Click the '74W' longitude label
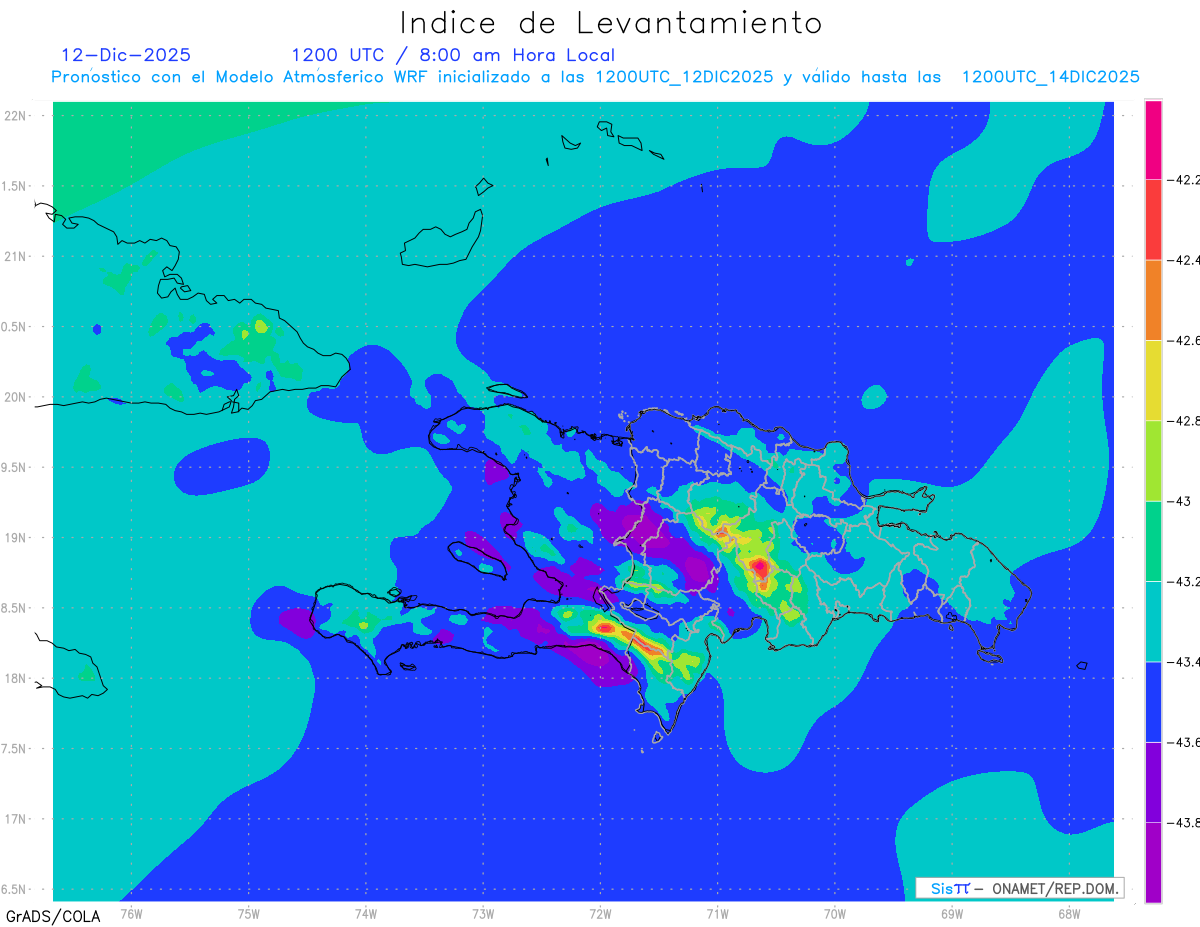Screen dimensions: 1200x927 (x=366, y=912)
